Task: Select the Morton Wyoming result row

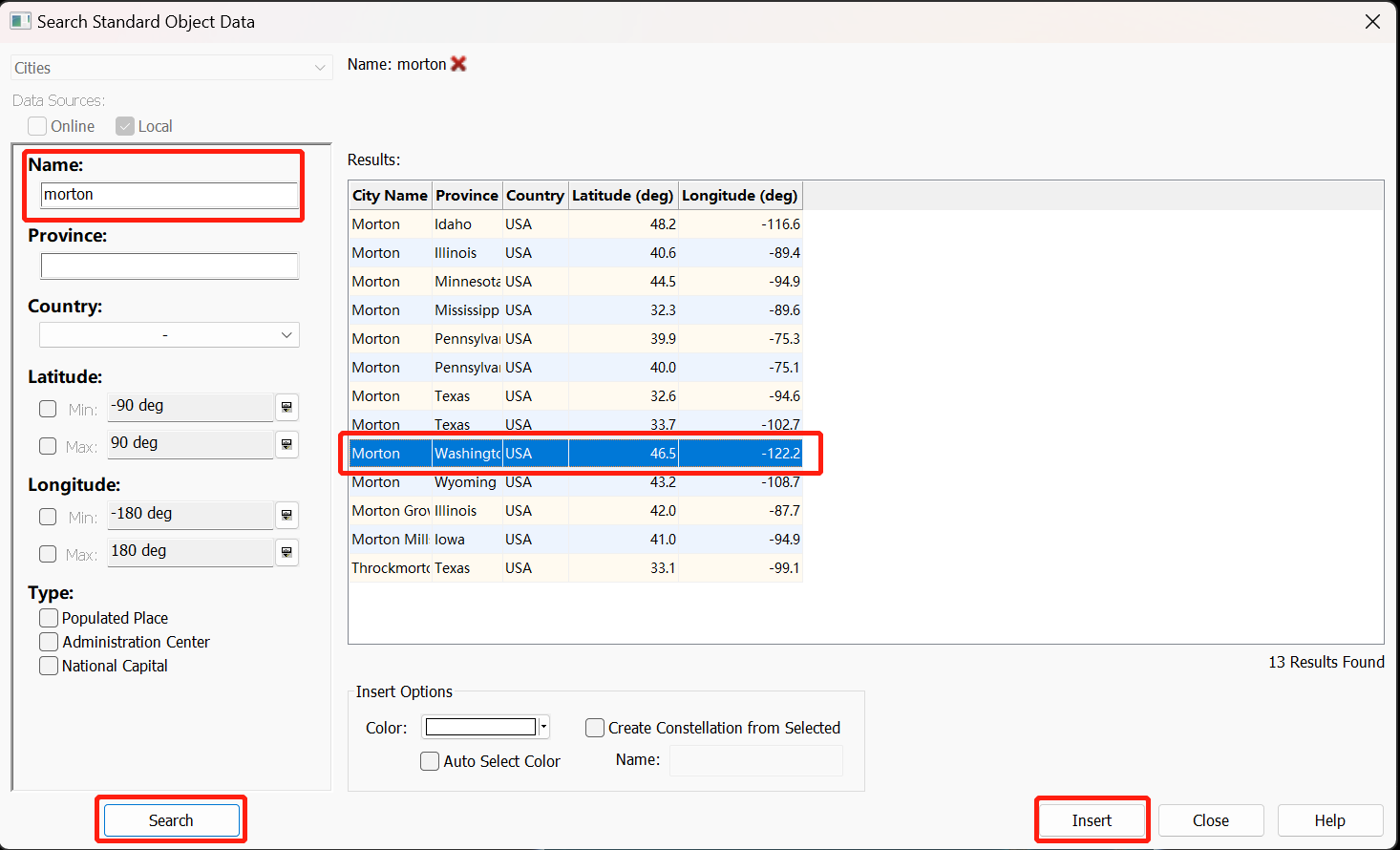Action: pos(574,482)
